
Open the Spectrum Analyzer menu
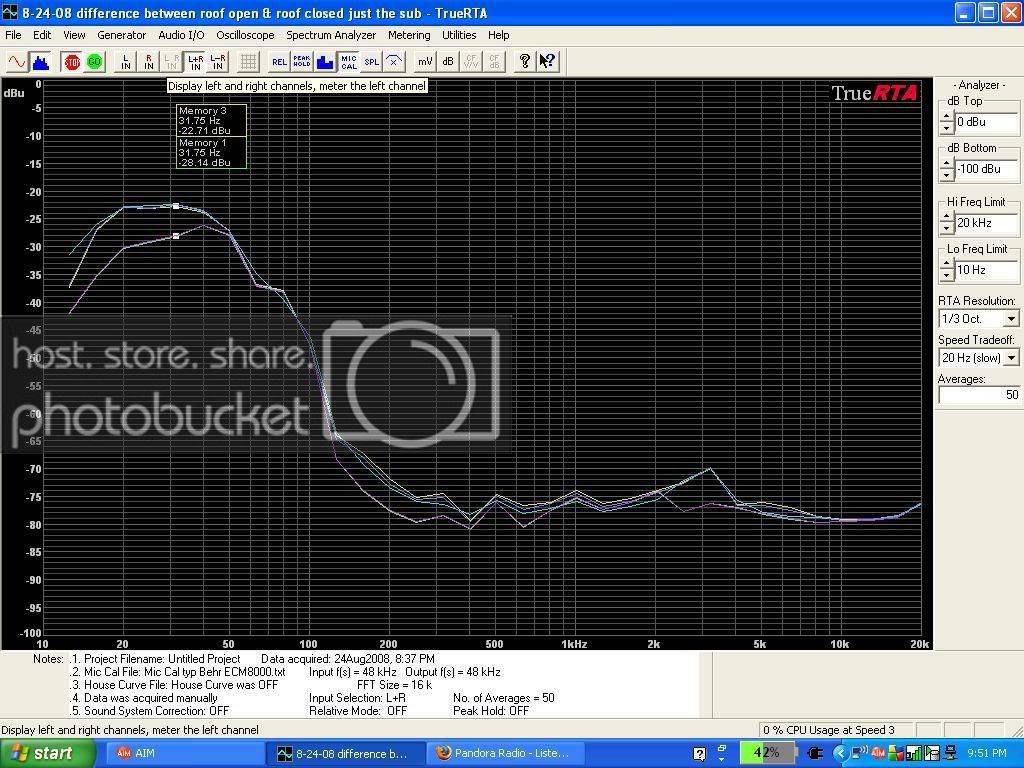coord(331,35)
